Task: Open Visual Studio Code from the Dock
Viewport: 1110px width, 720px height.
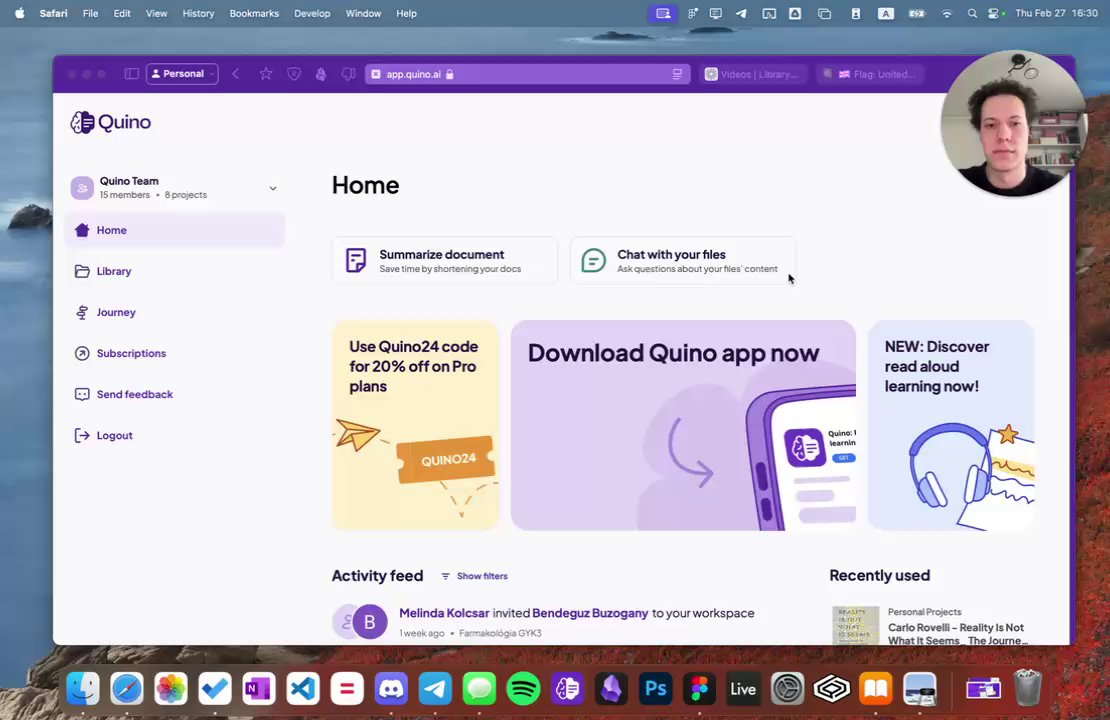Action: (303, 688)
